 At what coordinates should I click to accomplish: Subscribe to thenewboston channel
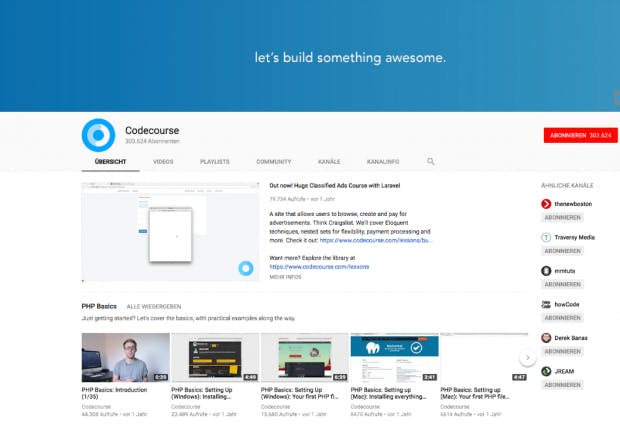(x=562, y=217)
